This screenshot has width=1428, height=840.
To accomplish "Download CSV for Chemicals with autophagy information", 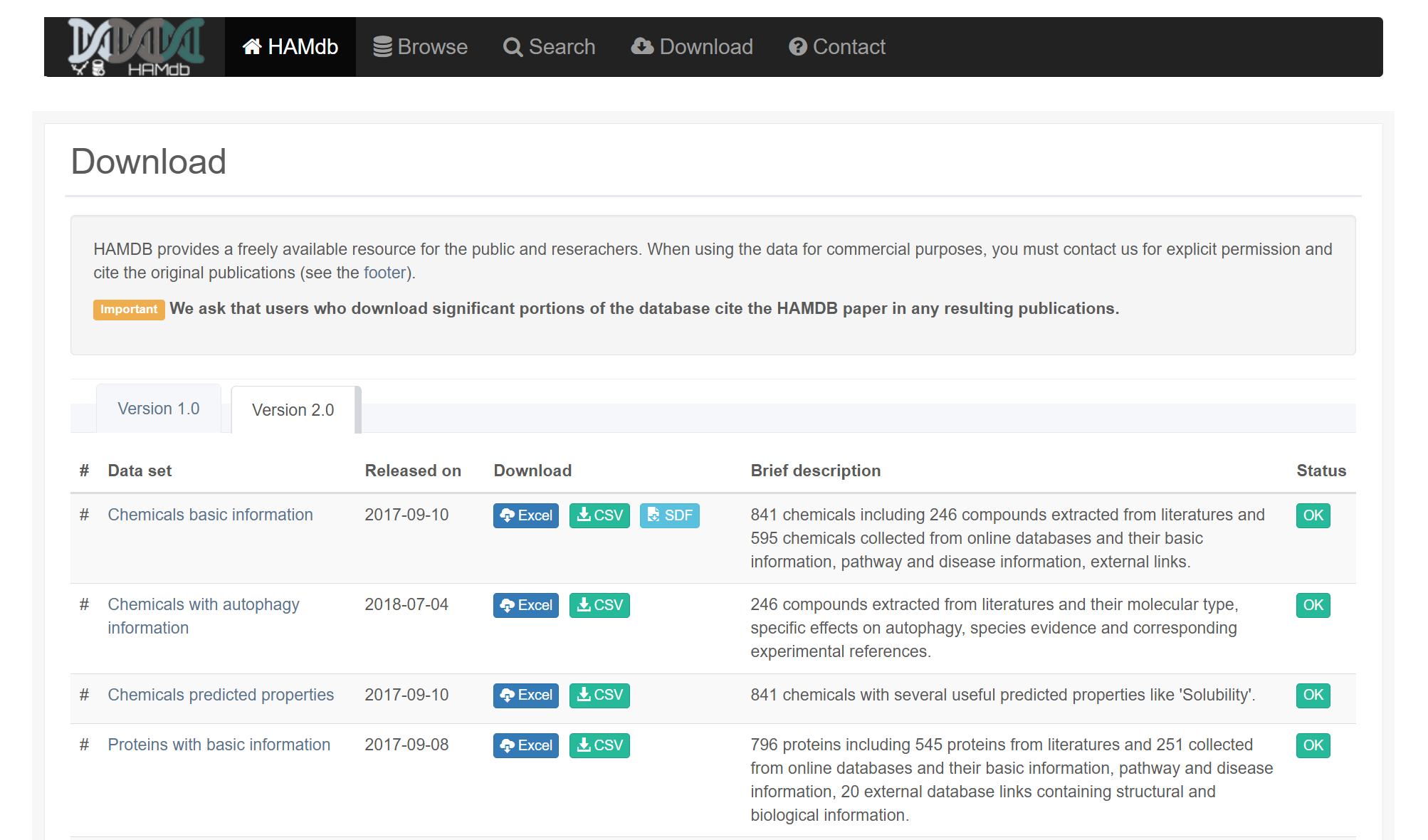I will pos(599,605).
